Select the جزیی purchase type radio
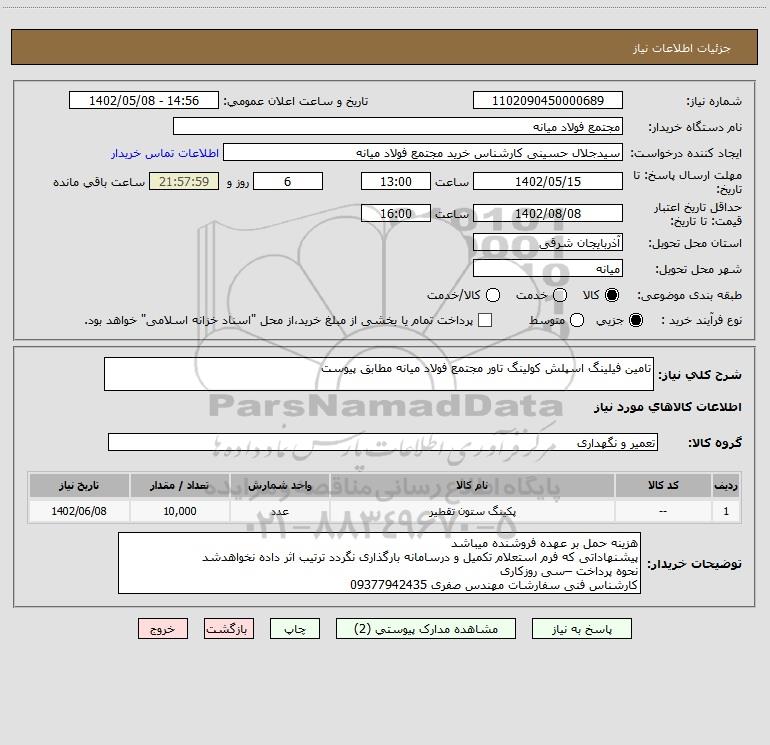770x745 pixels. [635, 320]
